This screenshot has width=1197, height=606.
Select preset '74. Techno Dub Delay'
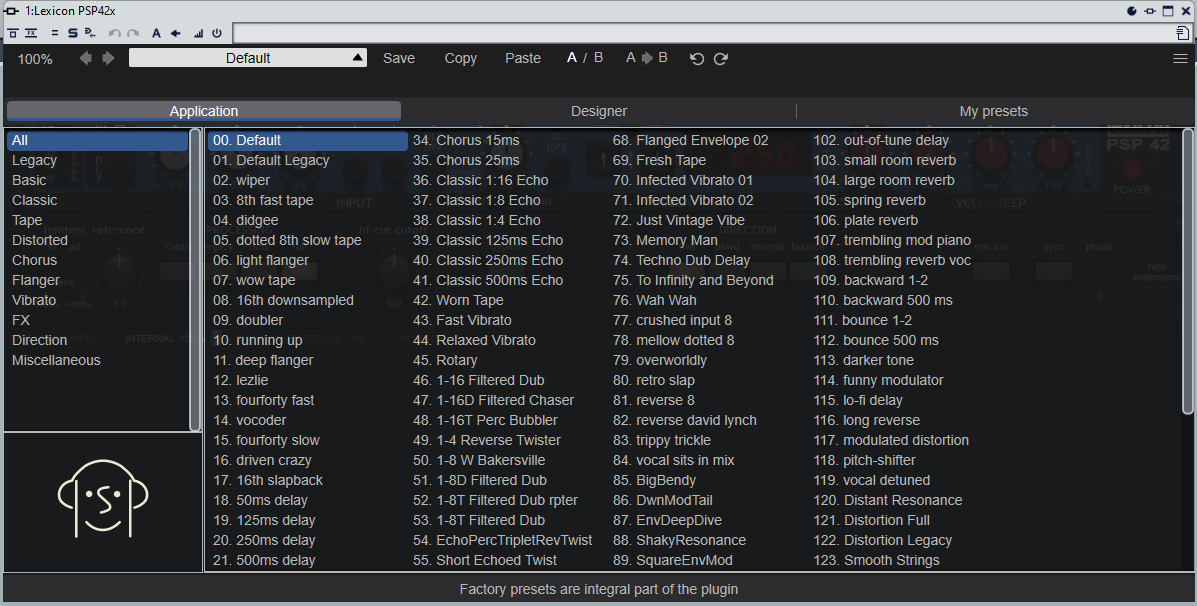pyautogui.click(x=709, y=260)
